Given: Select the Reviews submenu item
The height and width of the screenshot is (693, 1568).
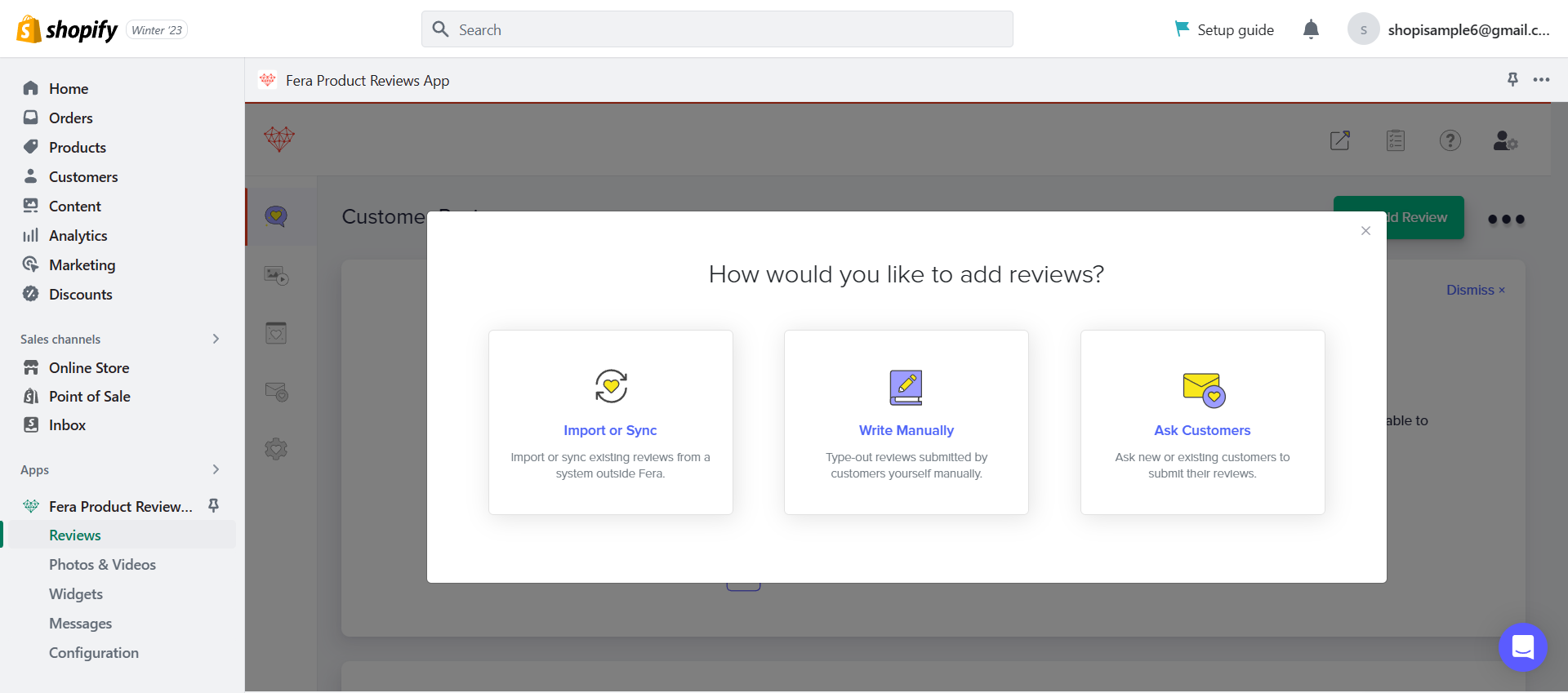Looking at the screenshot, I should 75,535.
